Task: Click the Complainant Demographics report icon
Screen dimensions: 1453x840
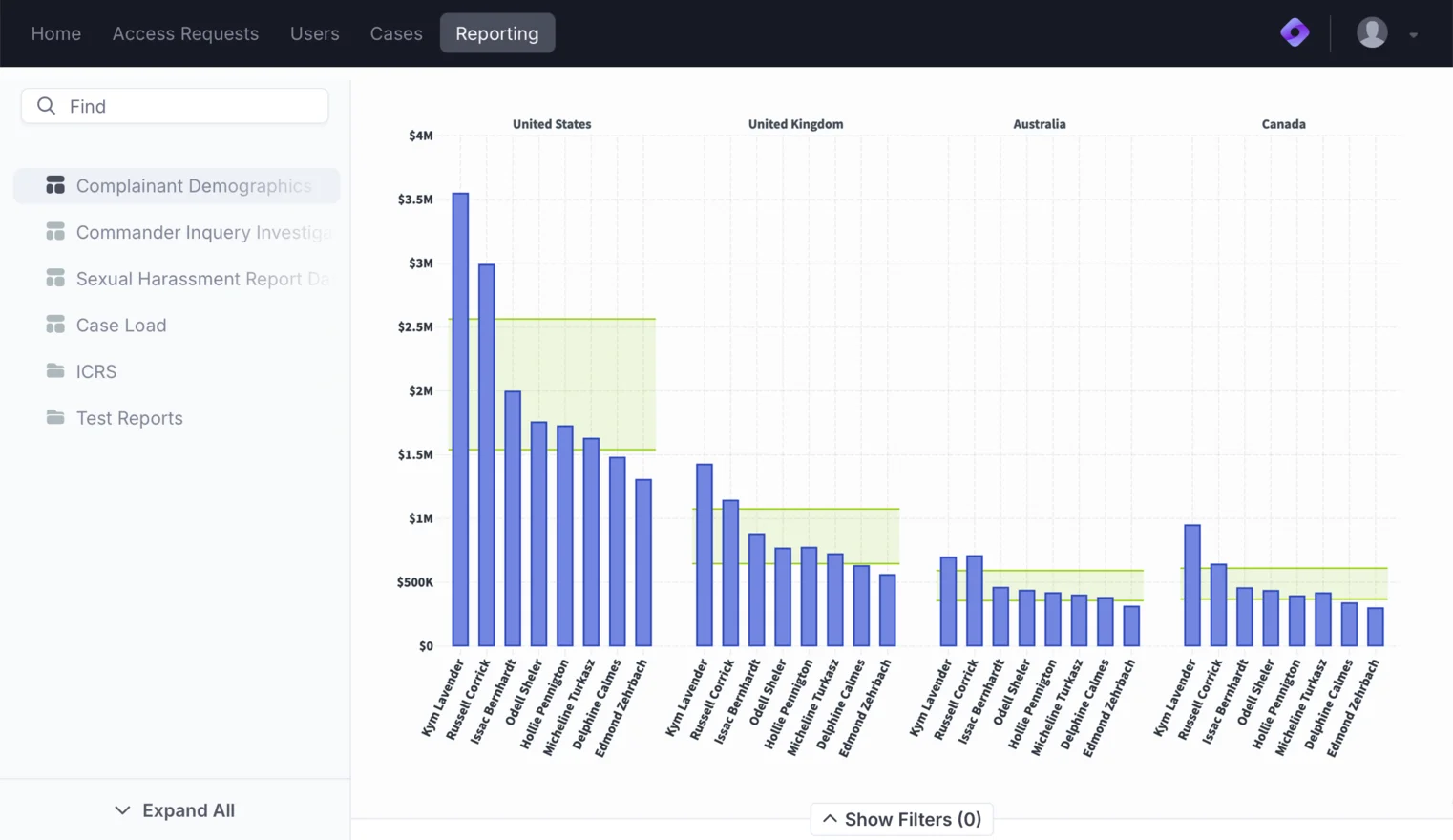Action: tap(55, 185)
